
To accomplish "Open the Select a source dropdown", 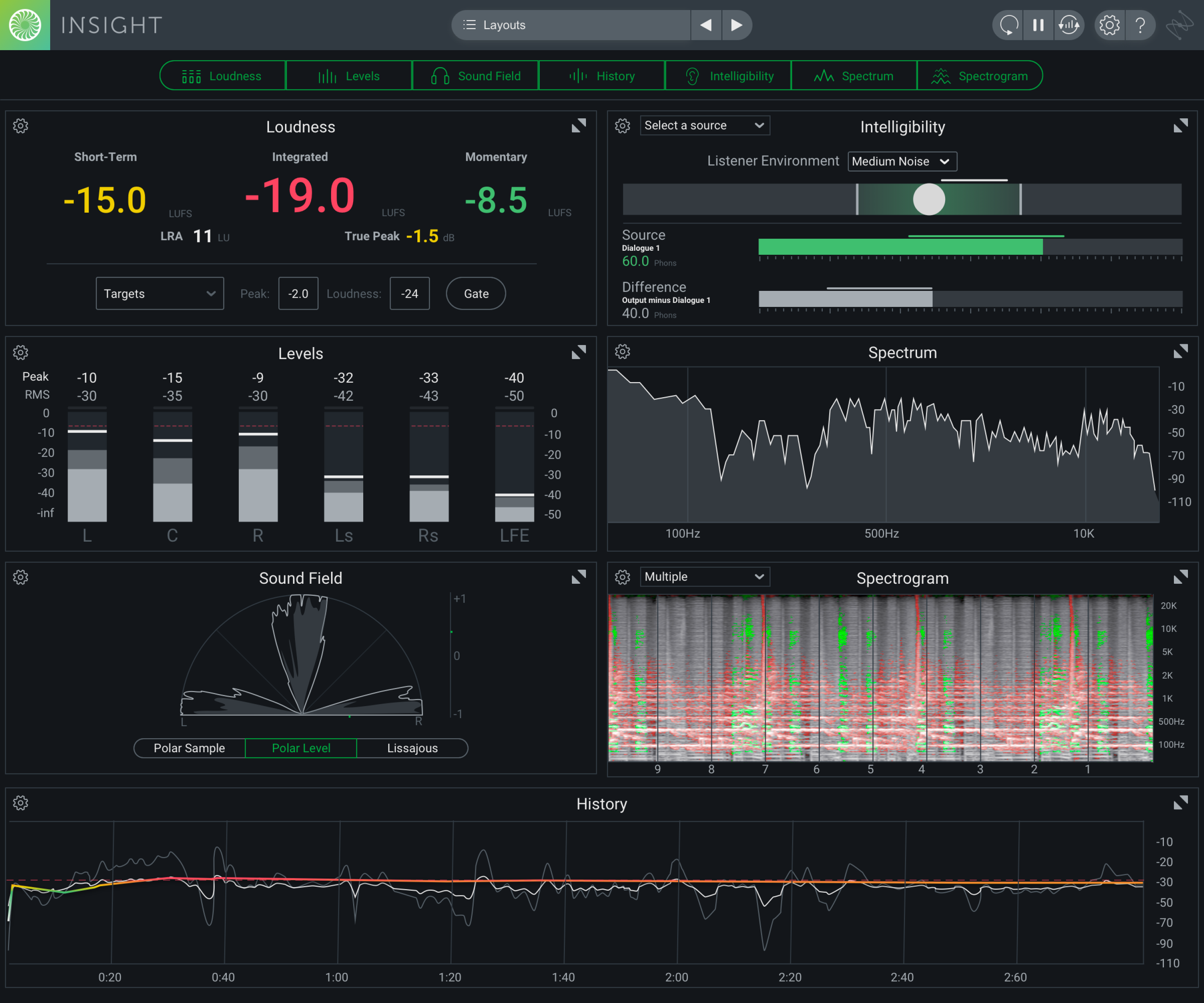I will coord(705,125).
